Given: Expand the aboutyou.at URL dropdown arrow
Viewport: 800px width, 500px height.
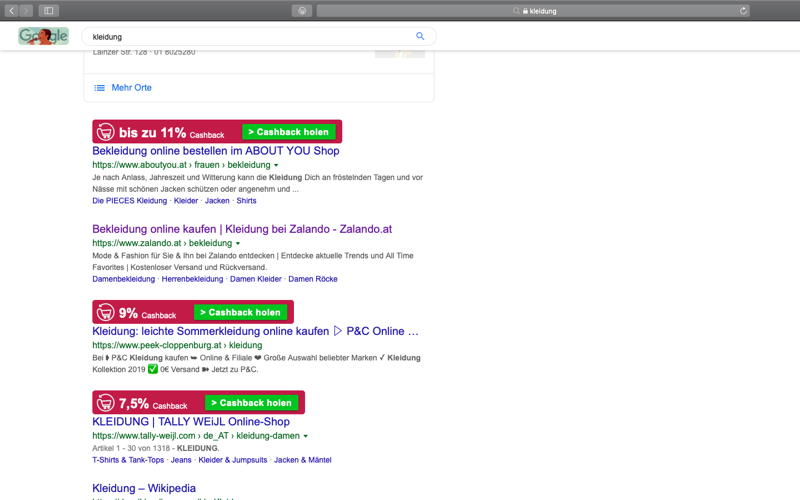Looking at the screenshot, I should pyautogui.click(x=276, y=165).
